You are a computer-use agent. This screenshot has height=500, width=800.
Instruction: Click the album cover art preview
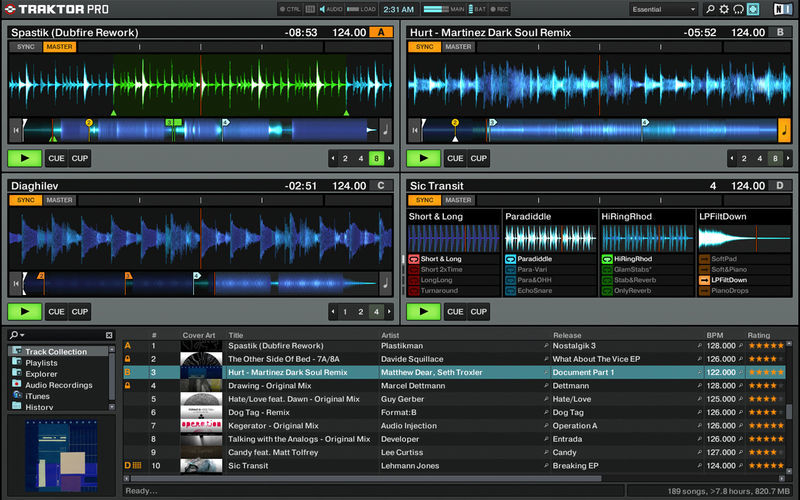point(61,456)
